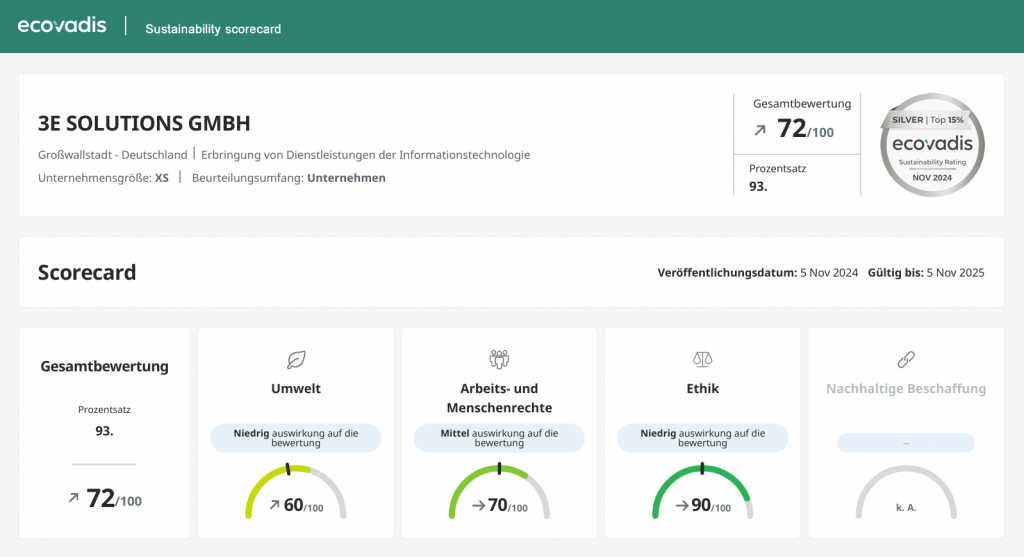Click the chain link icon above Nachhaltige Beschaffung

point(906,359)
